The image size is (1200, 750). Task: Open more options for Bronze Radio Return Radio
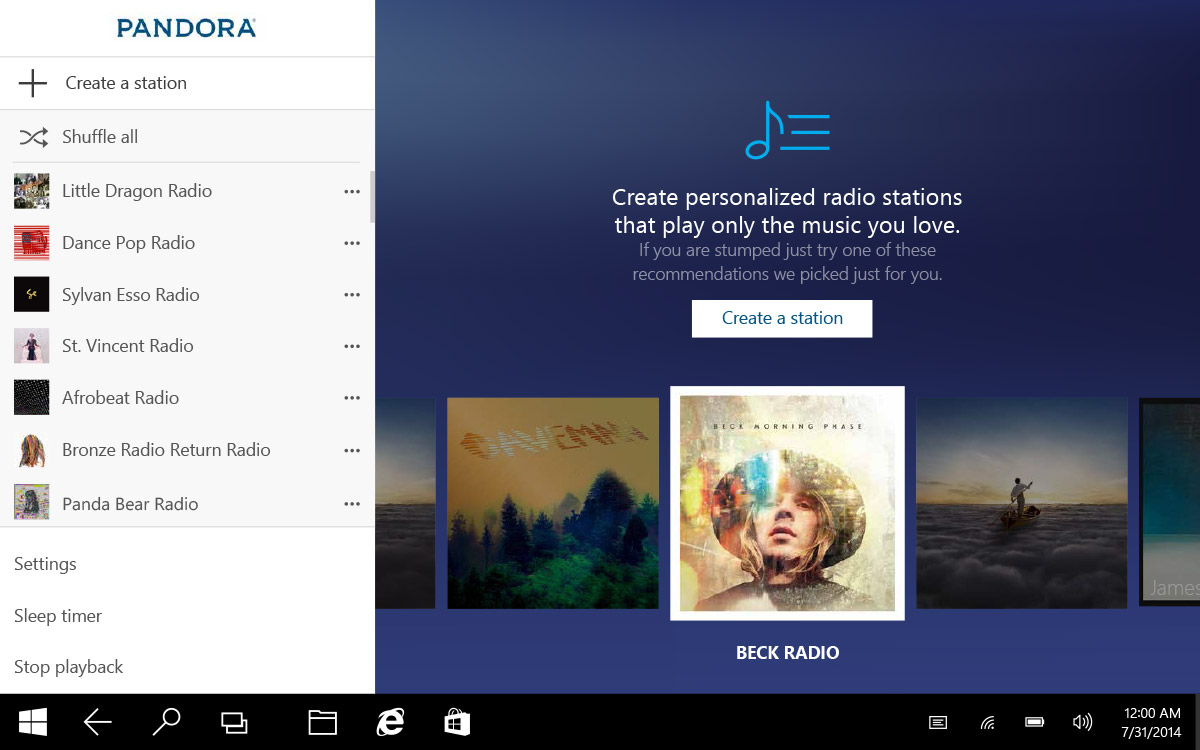(x=352, y=451)
